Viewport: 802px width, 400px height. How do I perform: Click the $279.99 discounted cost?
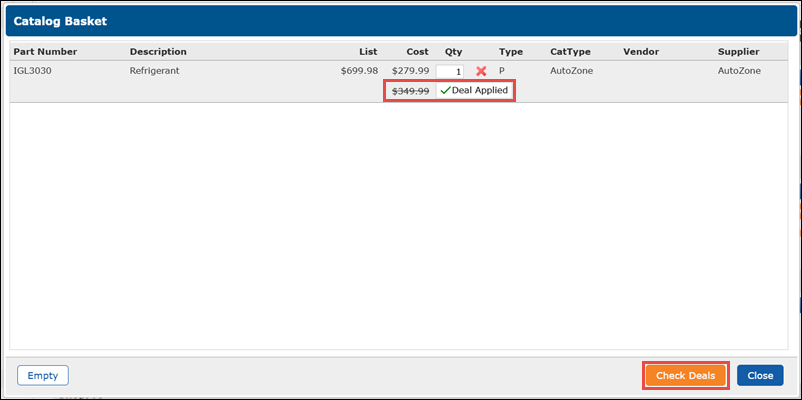410,72
